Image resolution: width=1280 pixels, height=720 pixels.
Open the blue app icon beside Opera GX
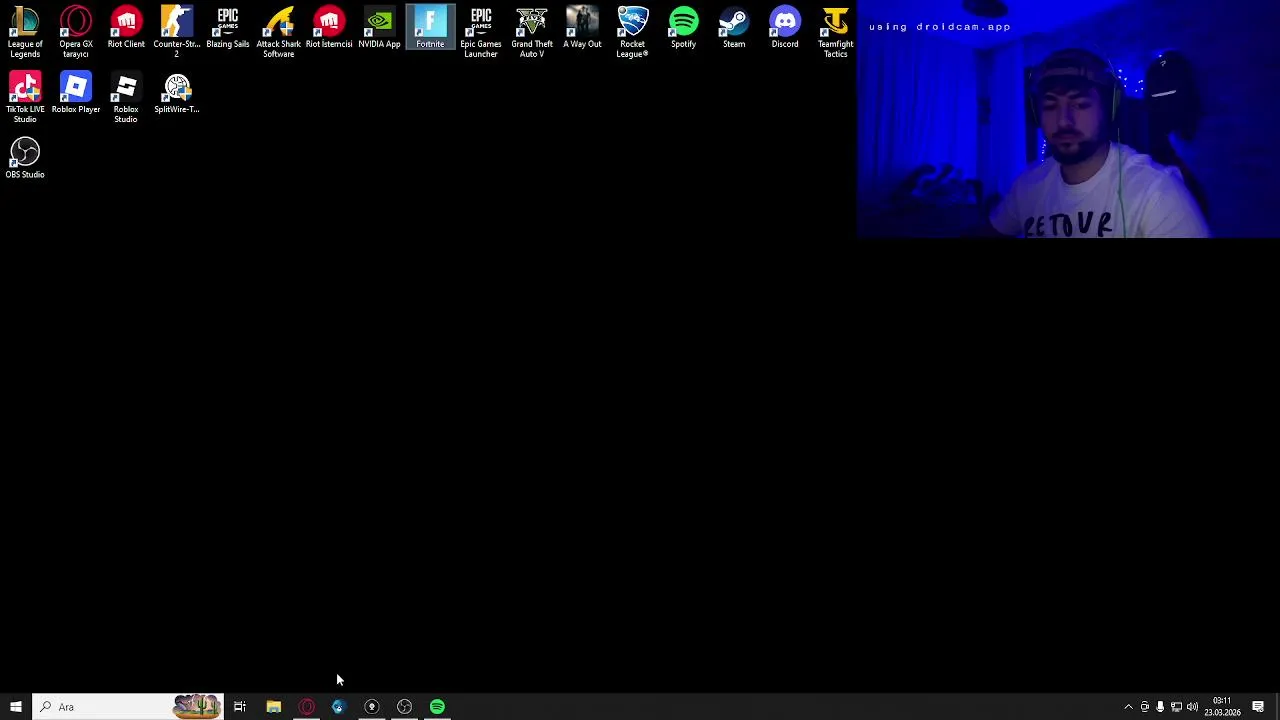pos(338,707)
